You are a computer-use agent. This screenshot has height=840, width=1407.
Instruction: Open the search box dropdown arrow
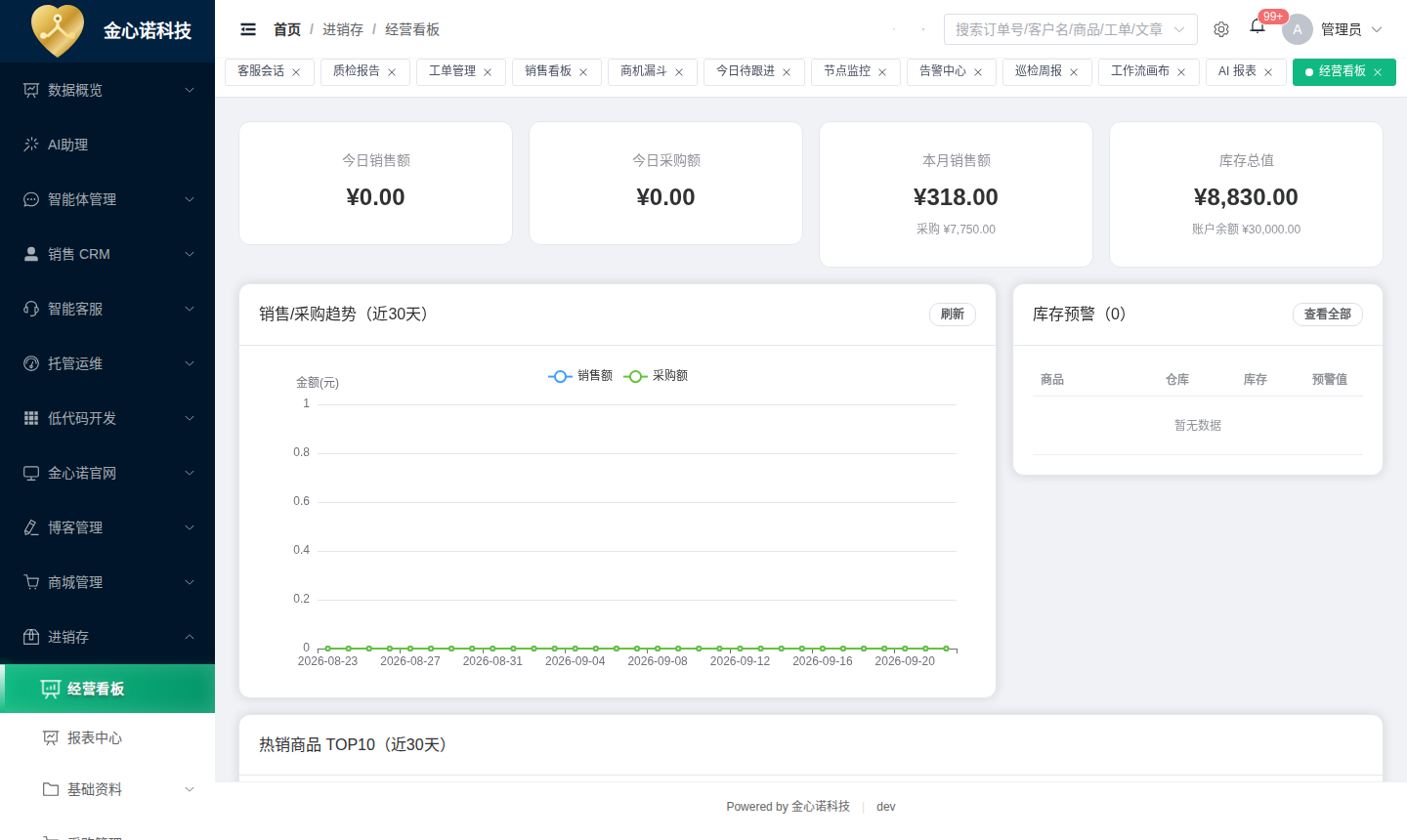(1179, 29)
